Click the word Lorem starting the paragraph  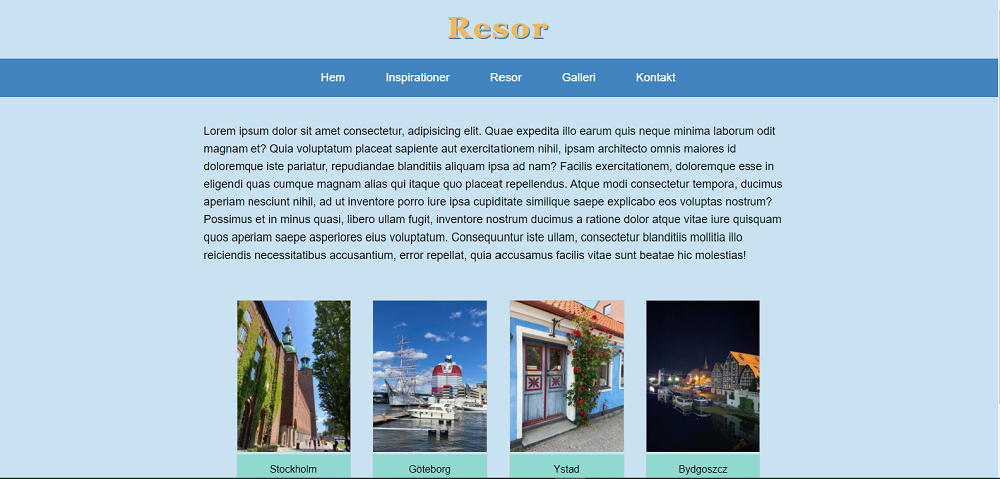click(x=219, y=131)
